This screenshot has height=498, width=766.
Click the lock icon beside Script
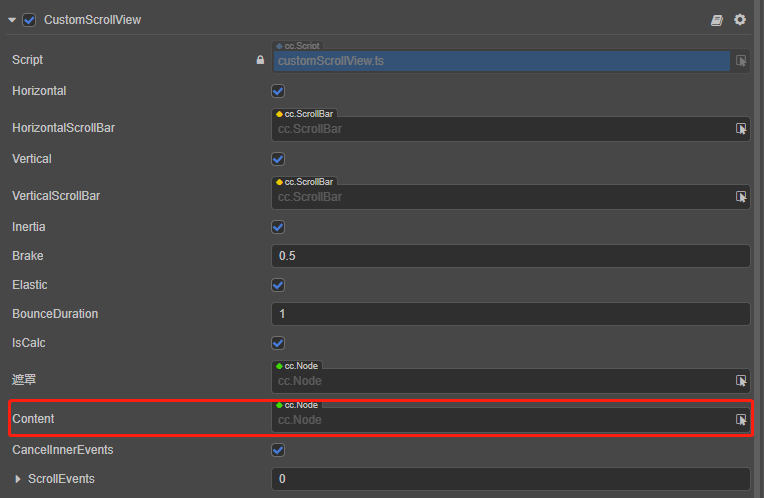[x=261, y=60]
